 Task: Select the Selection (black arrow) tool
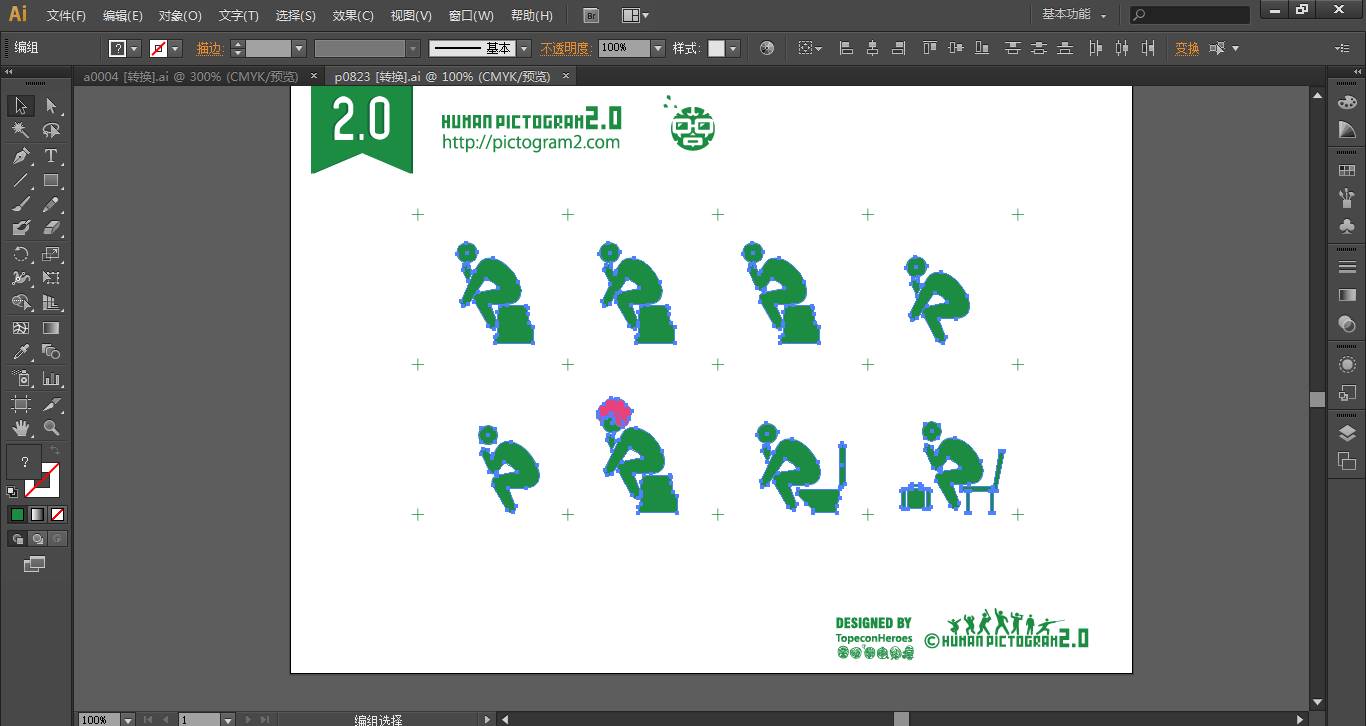click(x=21, y=106)
